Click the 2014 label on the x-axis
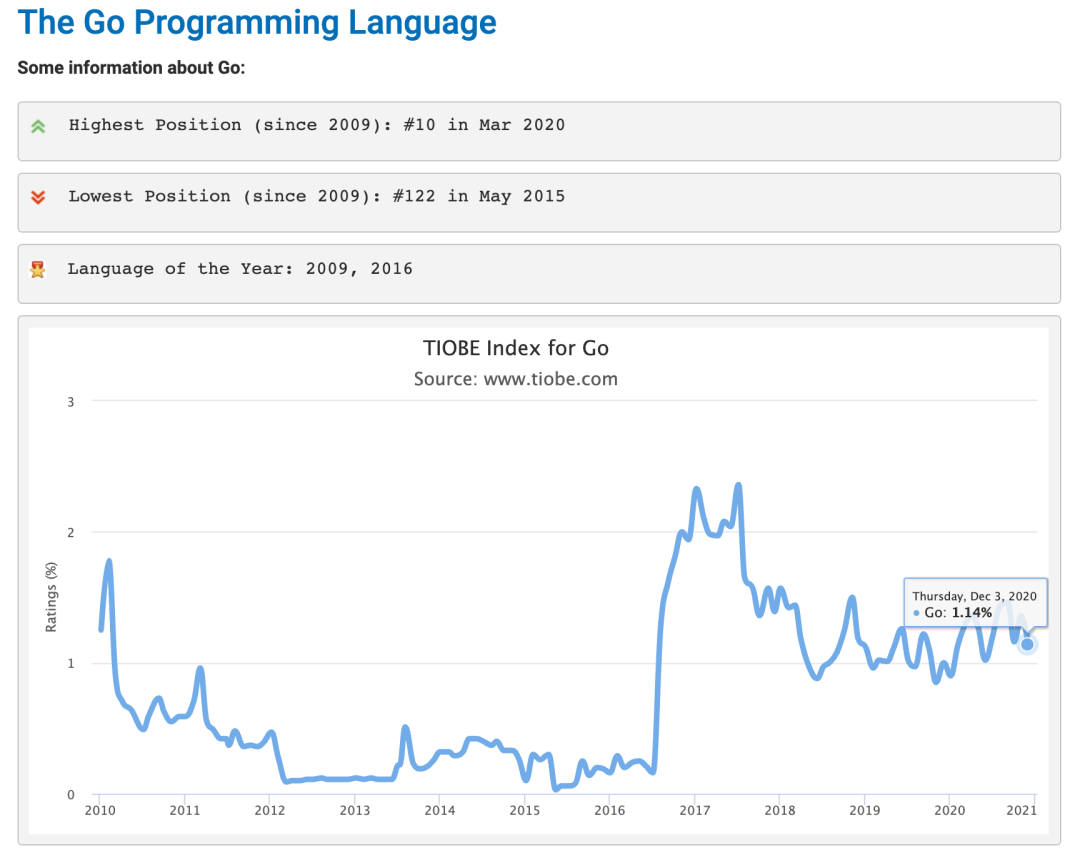Image resolution: width=1080 pixels, height=858 pixels. 439,809
